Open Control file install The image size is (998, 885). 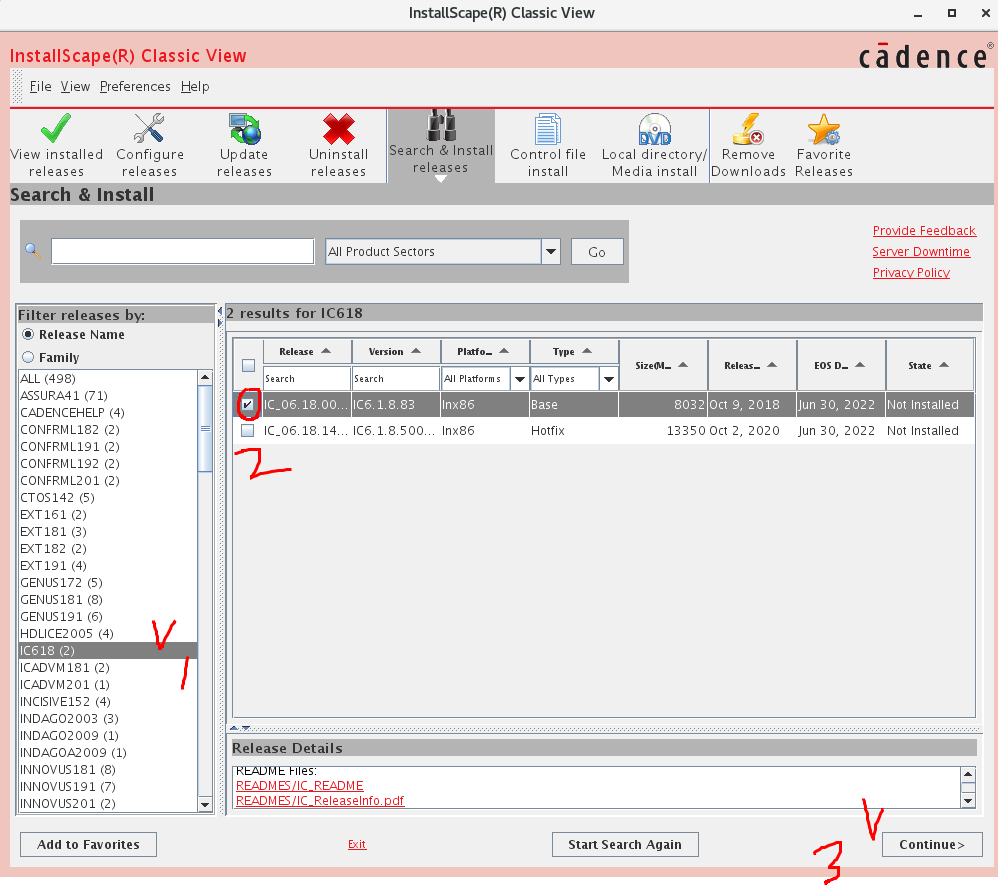click(547, 145)
